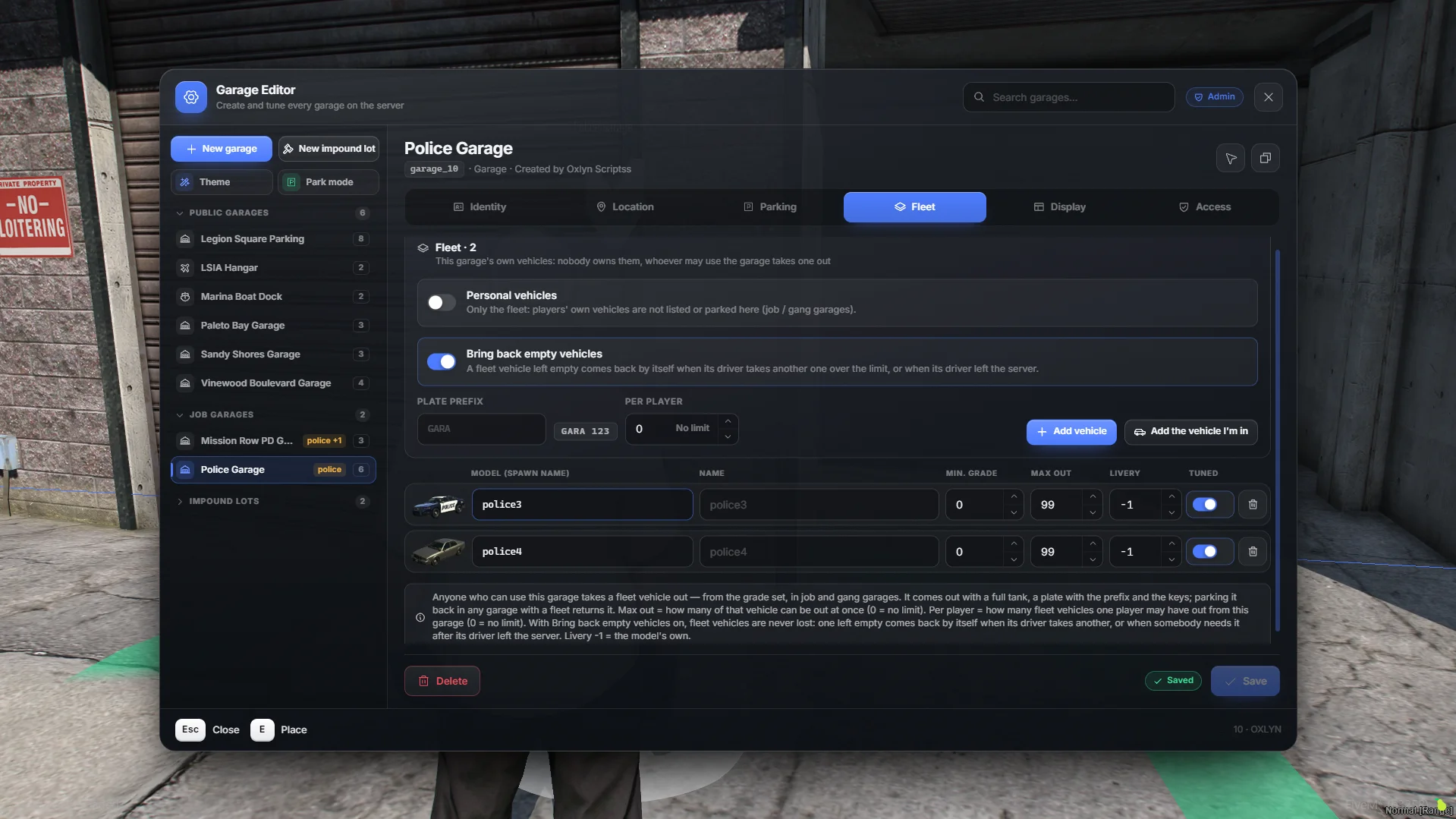Viewport: 1456px width, 819px height.
Task: Click the red Delete button
Action: coord(442,681)
